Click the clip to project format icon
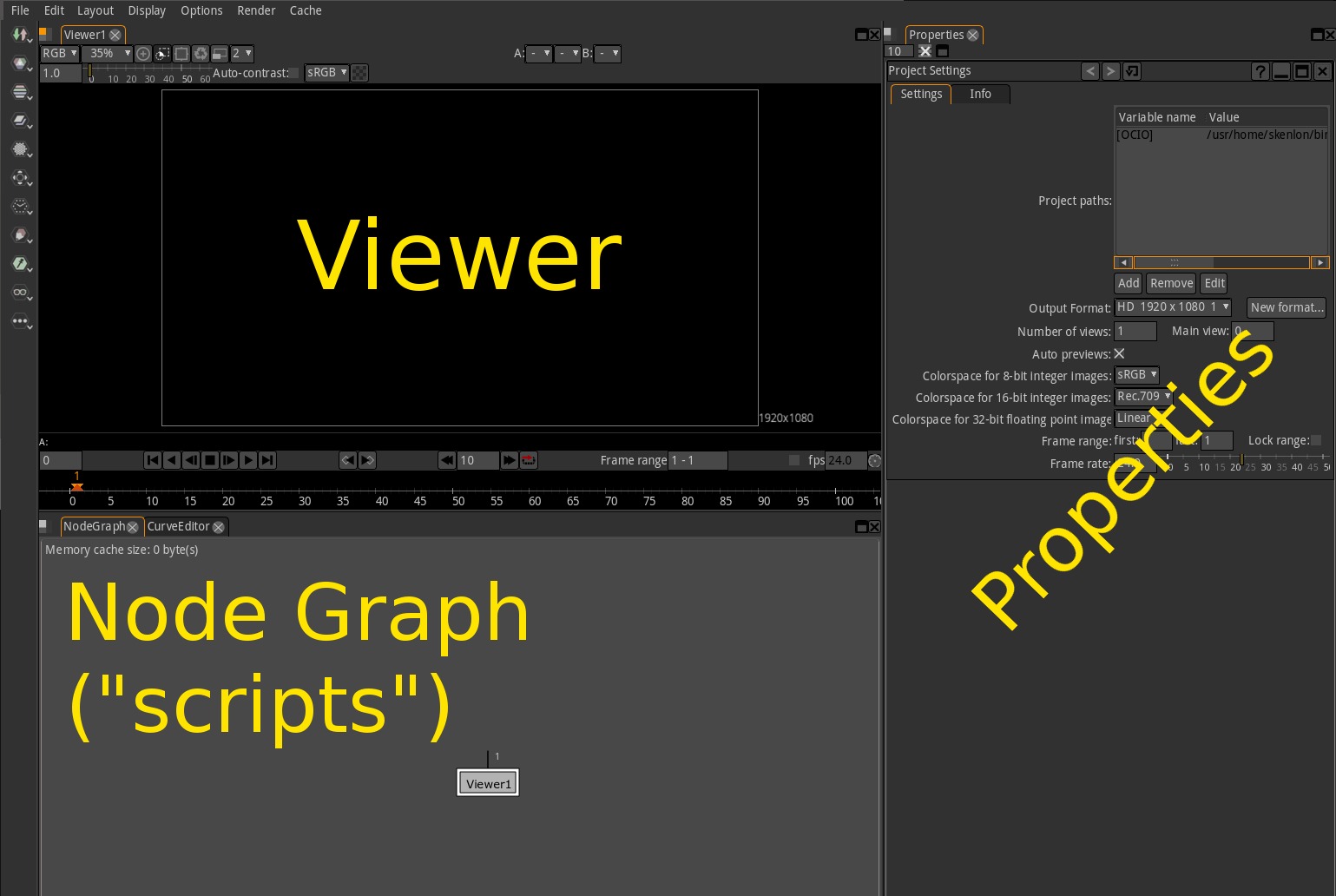1336x896 pixels. 181,54
